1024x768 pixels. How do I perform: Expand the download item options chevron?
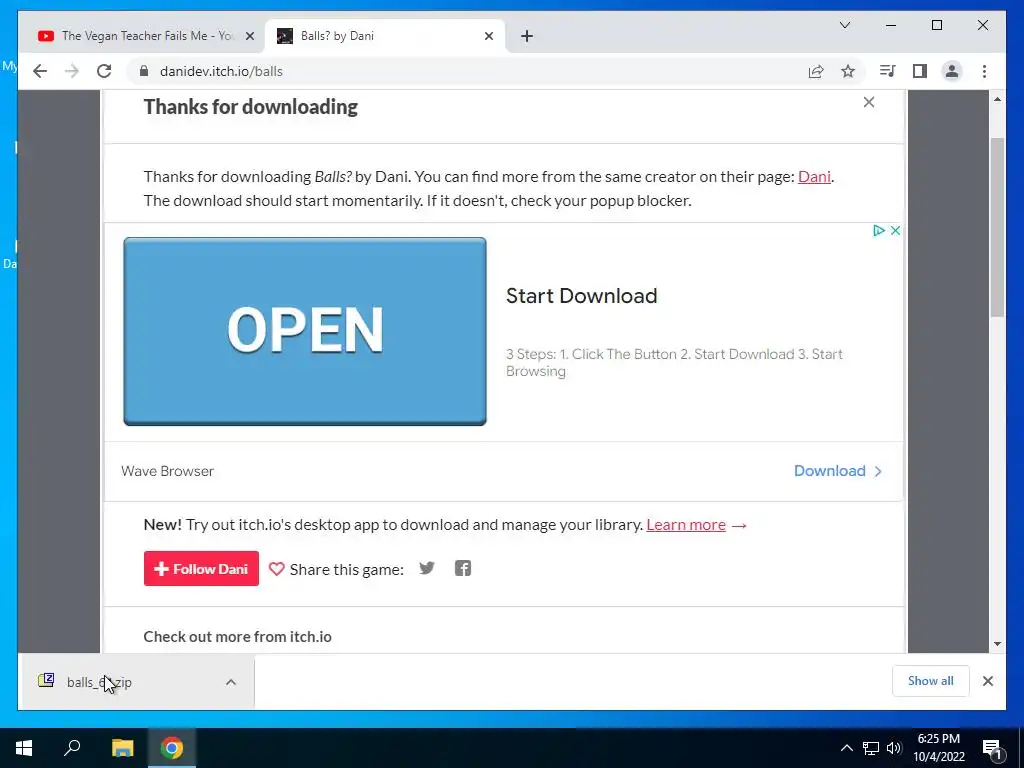point(231,682)
